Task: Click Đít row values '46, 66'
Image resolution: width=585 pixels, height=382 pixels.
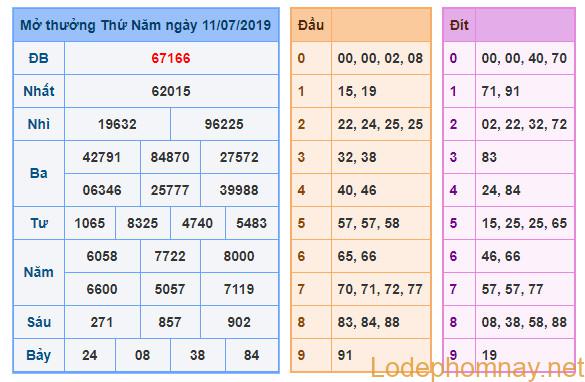Action: click(501, 257)
